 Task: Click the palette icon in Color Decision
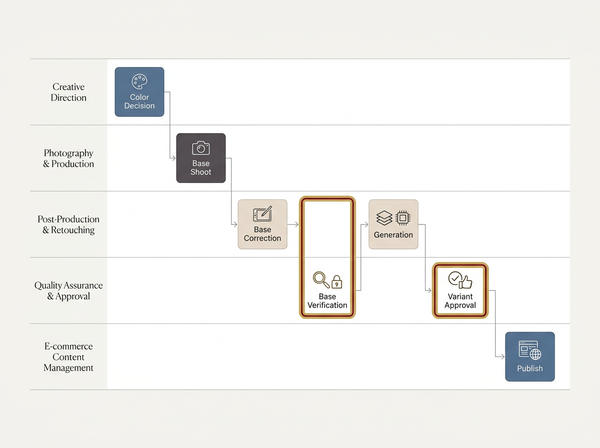click(139, 81)
